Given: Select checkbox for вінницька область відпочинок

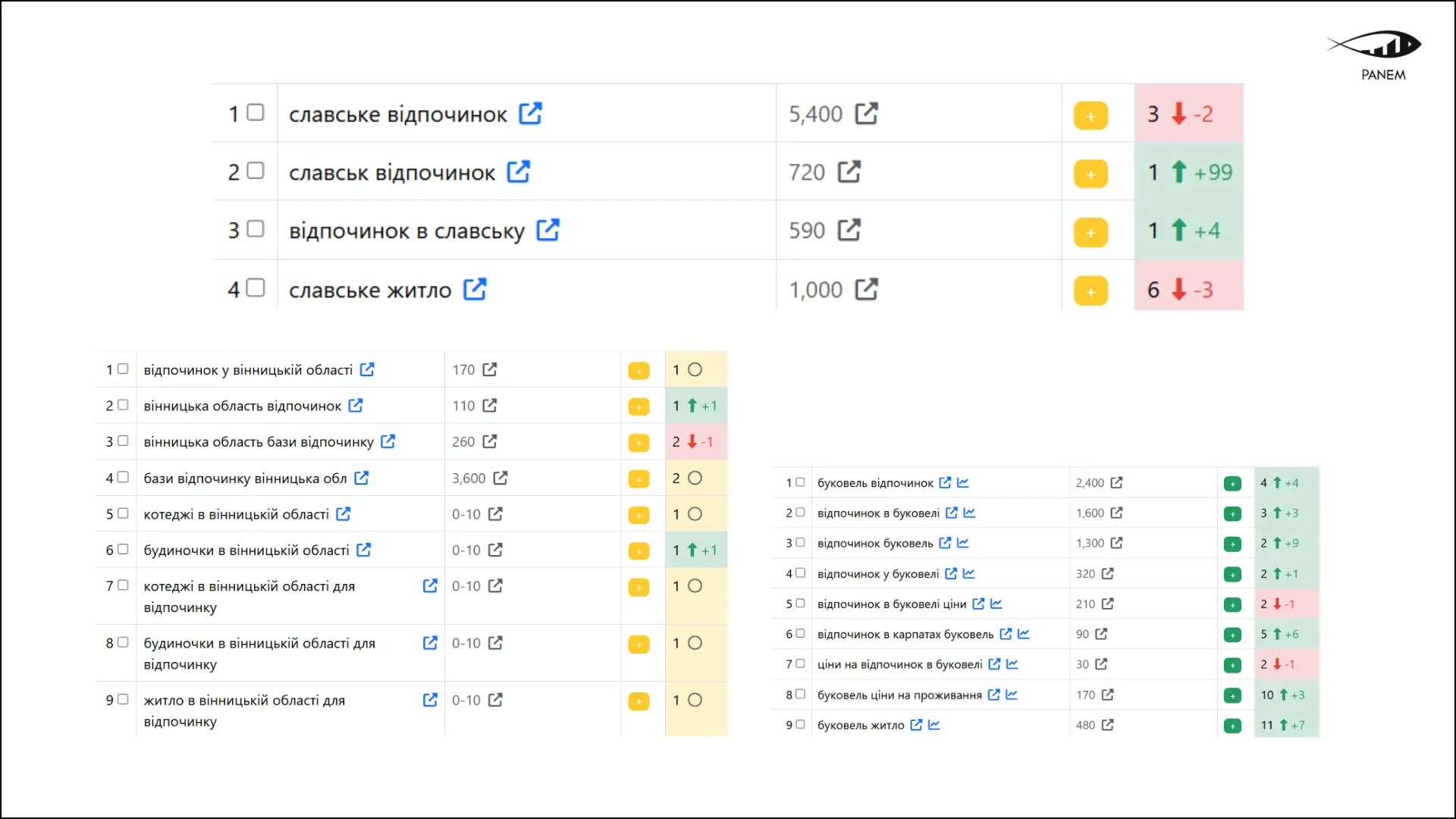Looking at the screenshot, I should [123, 405].
